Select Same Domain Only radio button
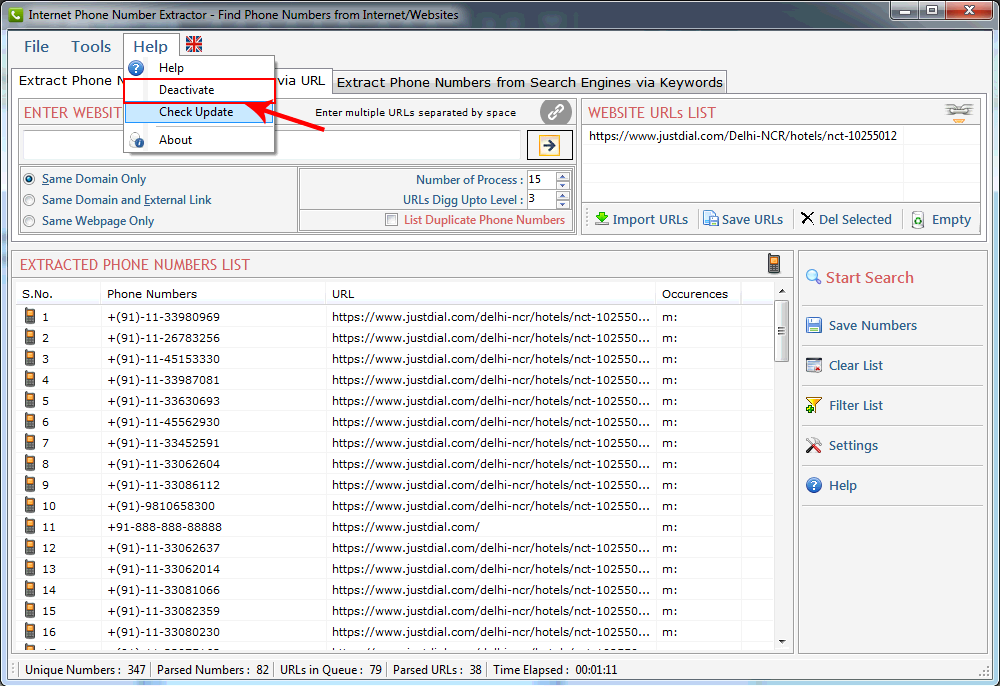 29,179
